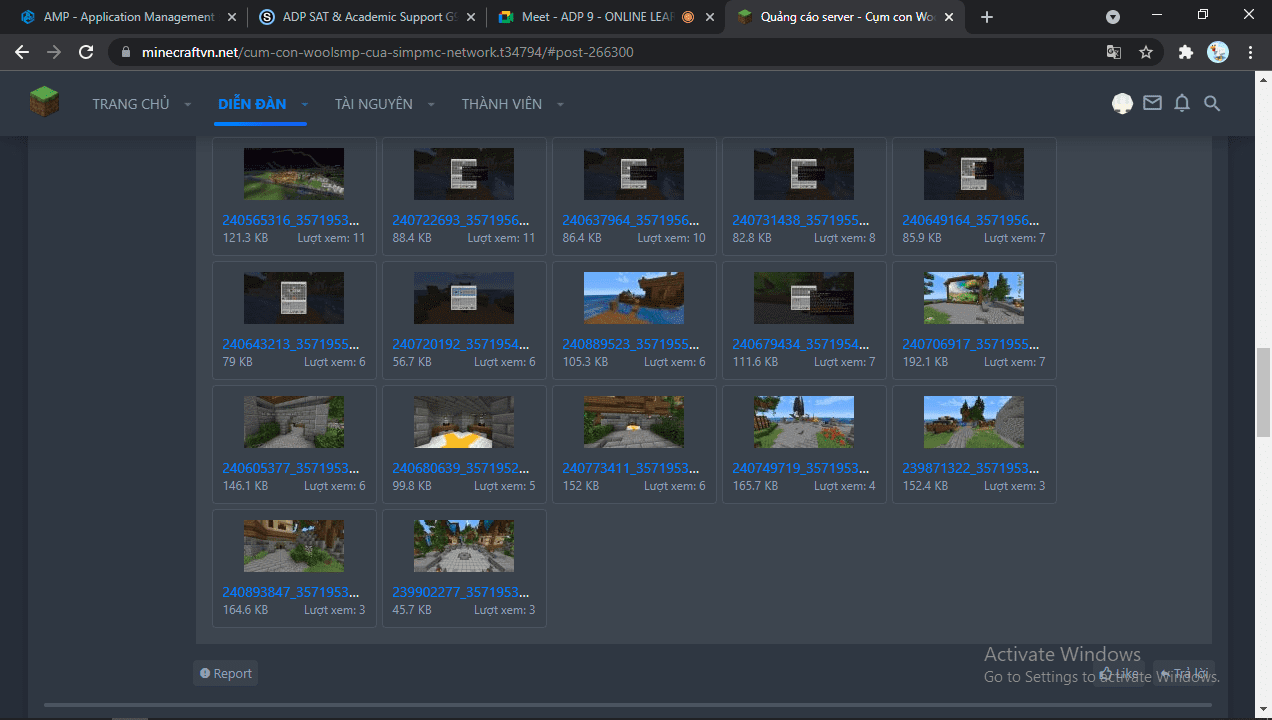
Task: Open the user avatar profile menu
Action: tap(1122, 103)
